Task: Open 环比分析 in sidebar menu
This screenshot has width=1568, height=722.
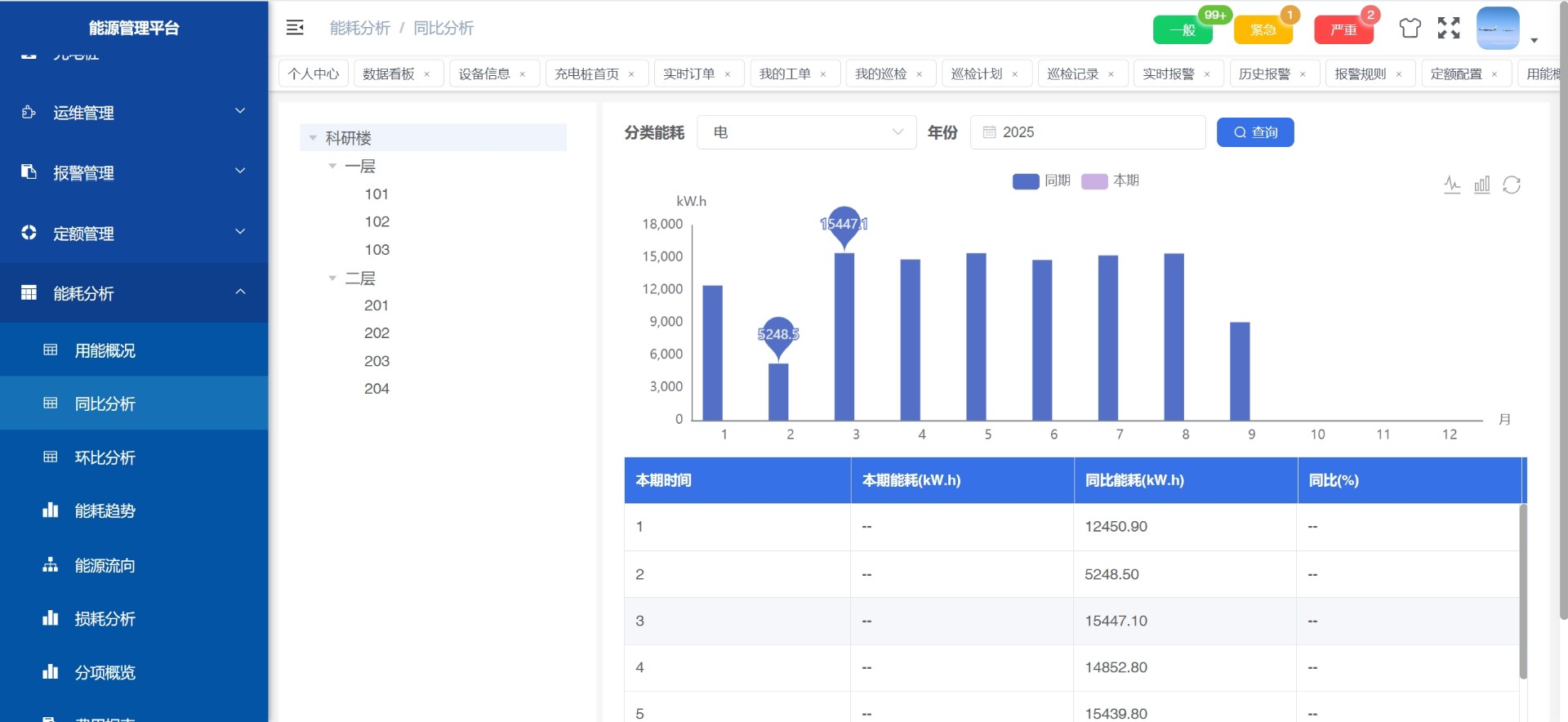Action: 105,457
